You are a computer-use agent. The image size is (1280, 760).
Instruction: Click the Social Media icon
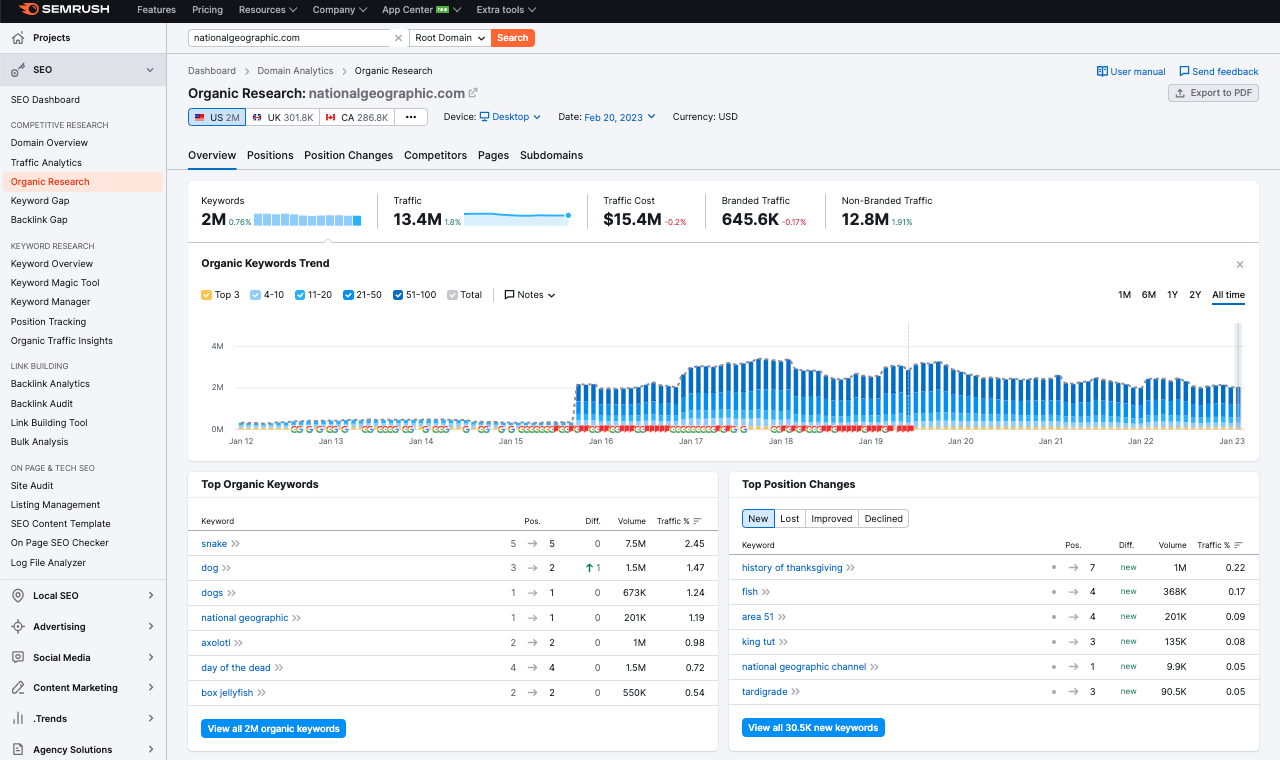[x=18, y=658]
